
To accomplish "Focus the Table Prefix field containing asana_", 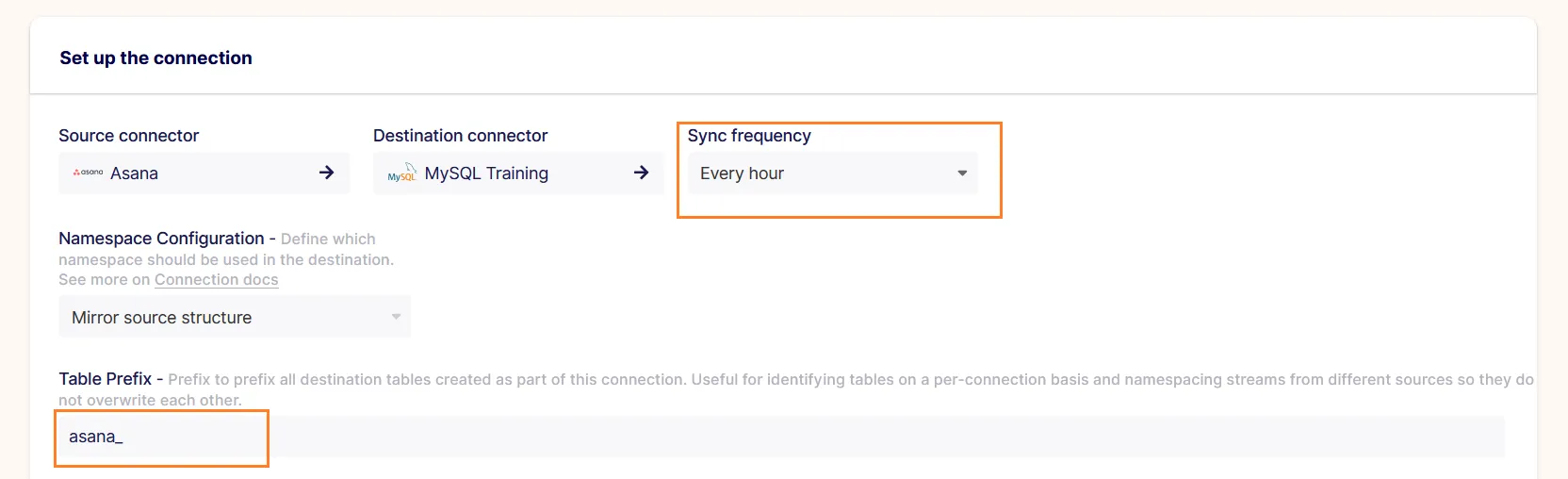I will click(781, 438).
